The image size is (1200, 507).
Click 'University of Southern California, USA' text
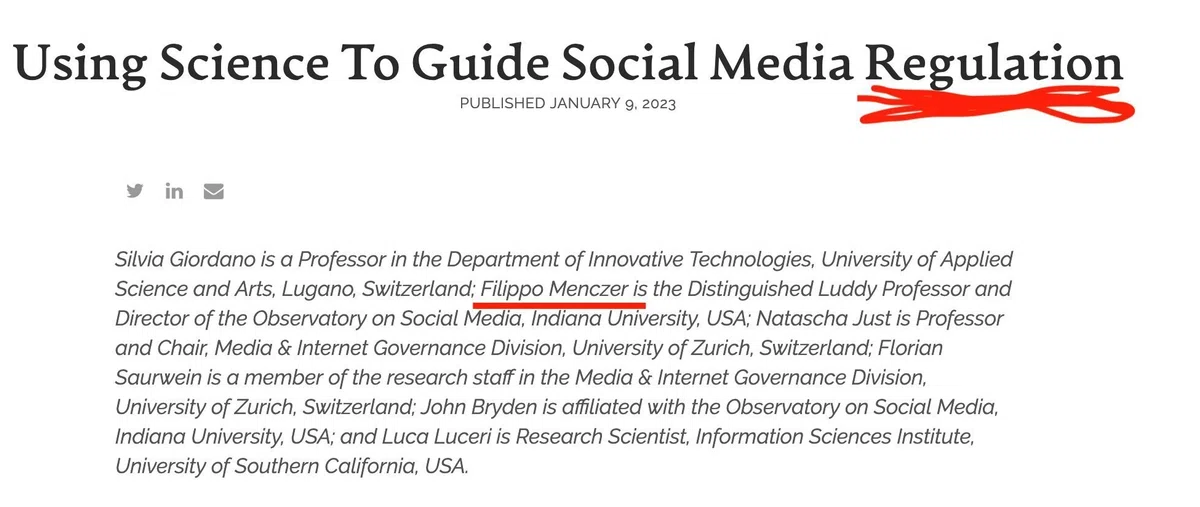[x=291, y=467]
